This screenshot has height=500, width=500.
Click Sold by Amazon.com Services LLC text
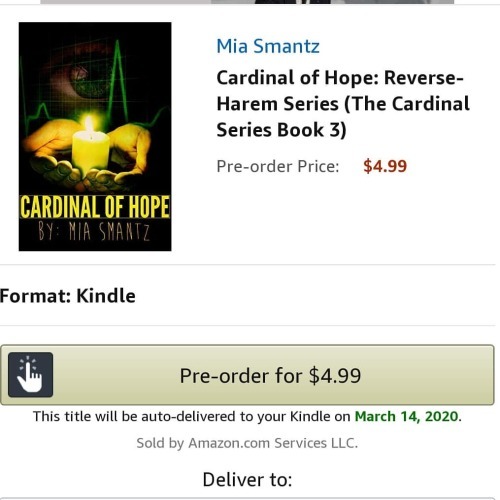(x=247, y=443)
